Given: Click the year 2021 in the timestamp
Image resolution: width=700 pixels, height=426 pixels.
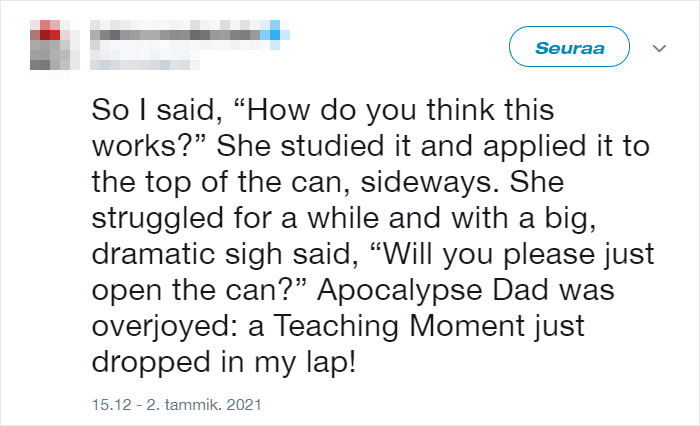Looking at the screenshot, I should (x=244, y=405).
